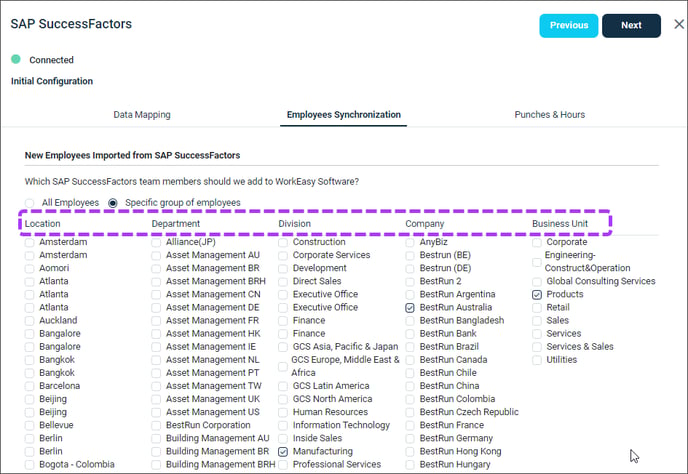
Task: Select Specific group of employees radio
Action: click(x=113, y=203)
